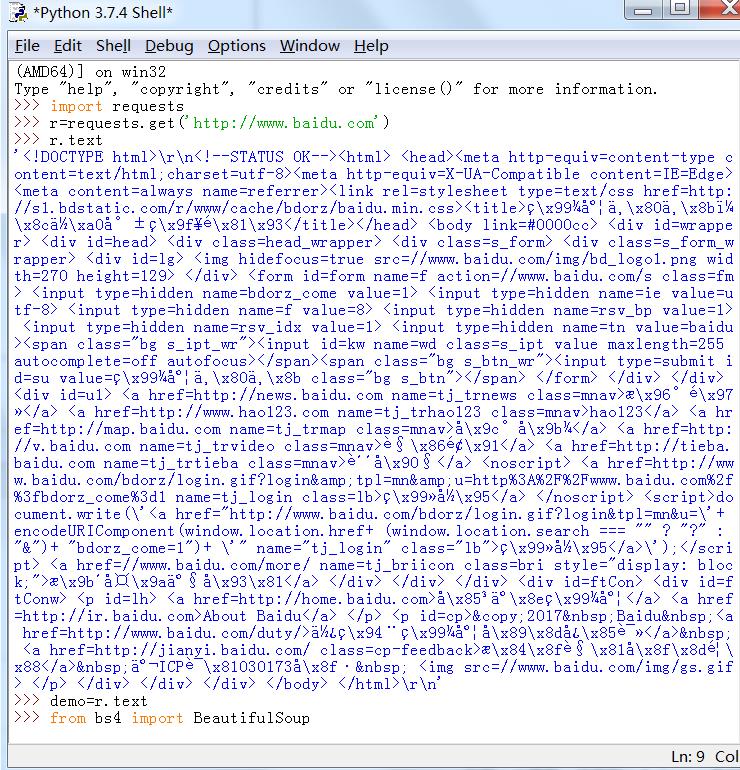Click the word BeautifulSoup in last command
740x770 pixels.
[x=251, y=718]
